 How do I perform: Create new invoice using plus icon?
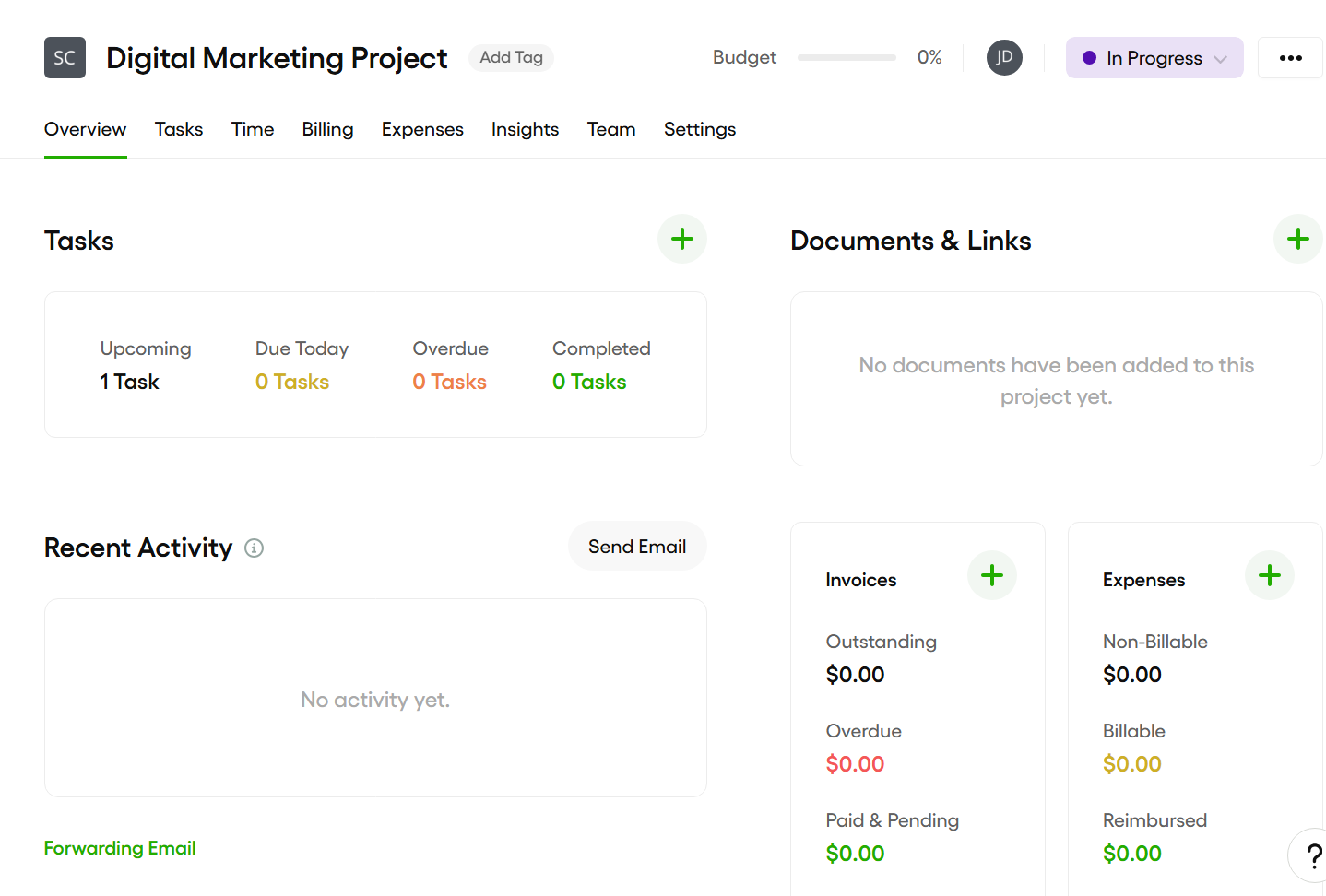[x=991, y=576]
